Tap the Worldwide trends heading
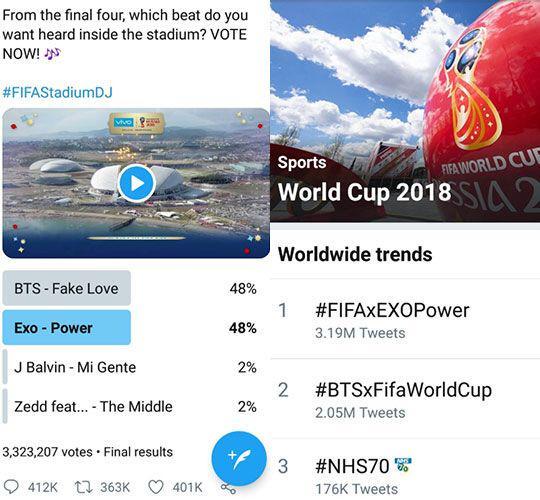Screen dimensions: 540x500 click(355, 254)
